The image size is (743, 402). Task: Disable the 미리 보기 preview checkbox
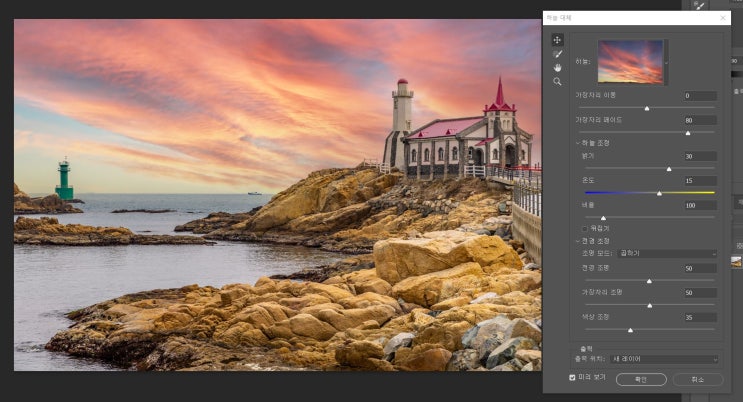[572, 378]
